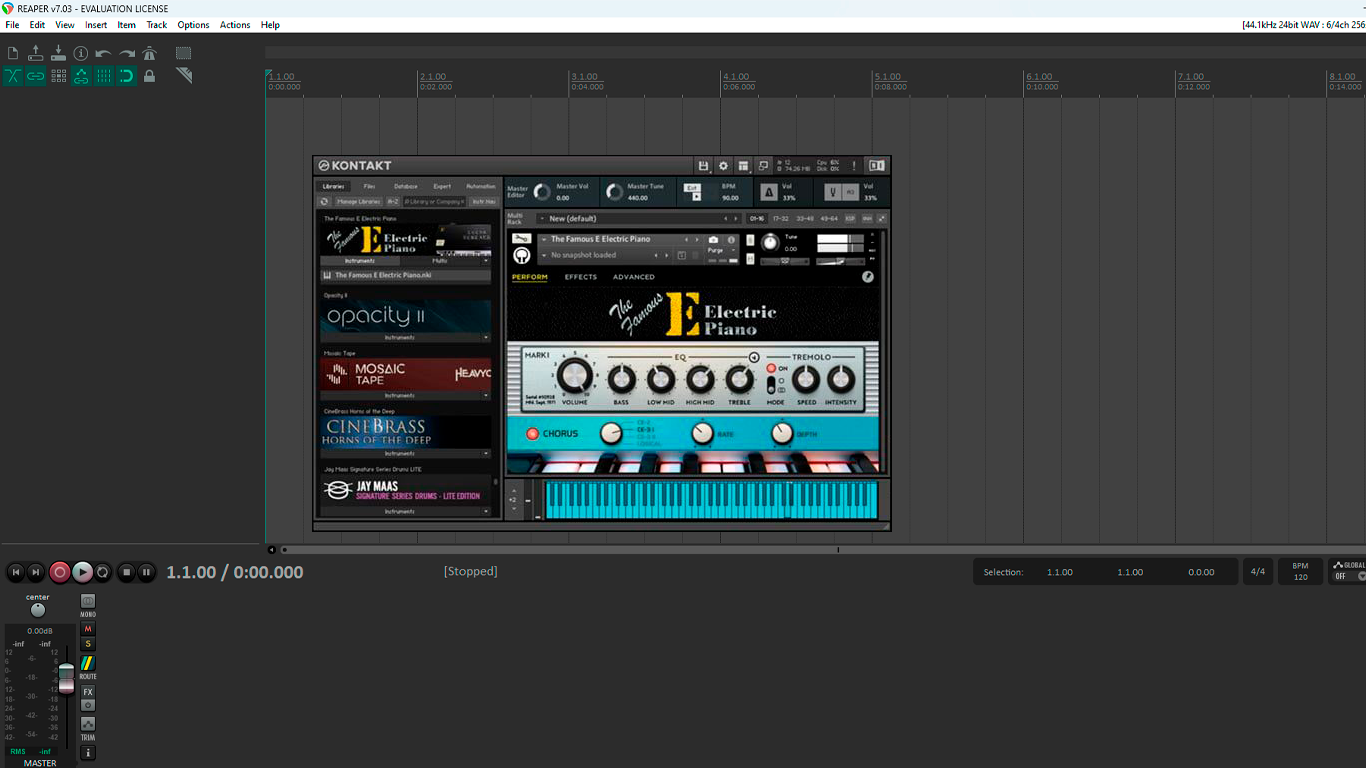1366x768 pixels.
Task: Click the Pause transport button
Action: click(x=146, y=572)
